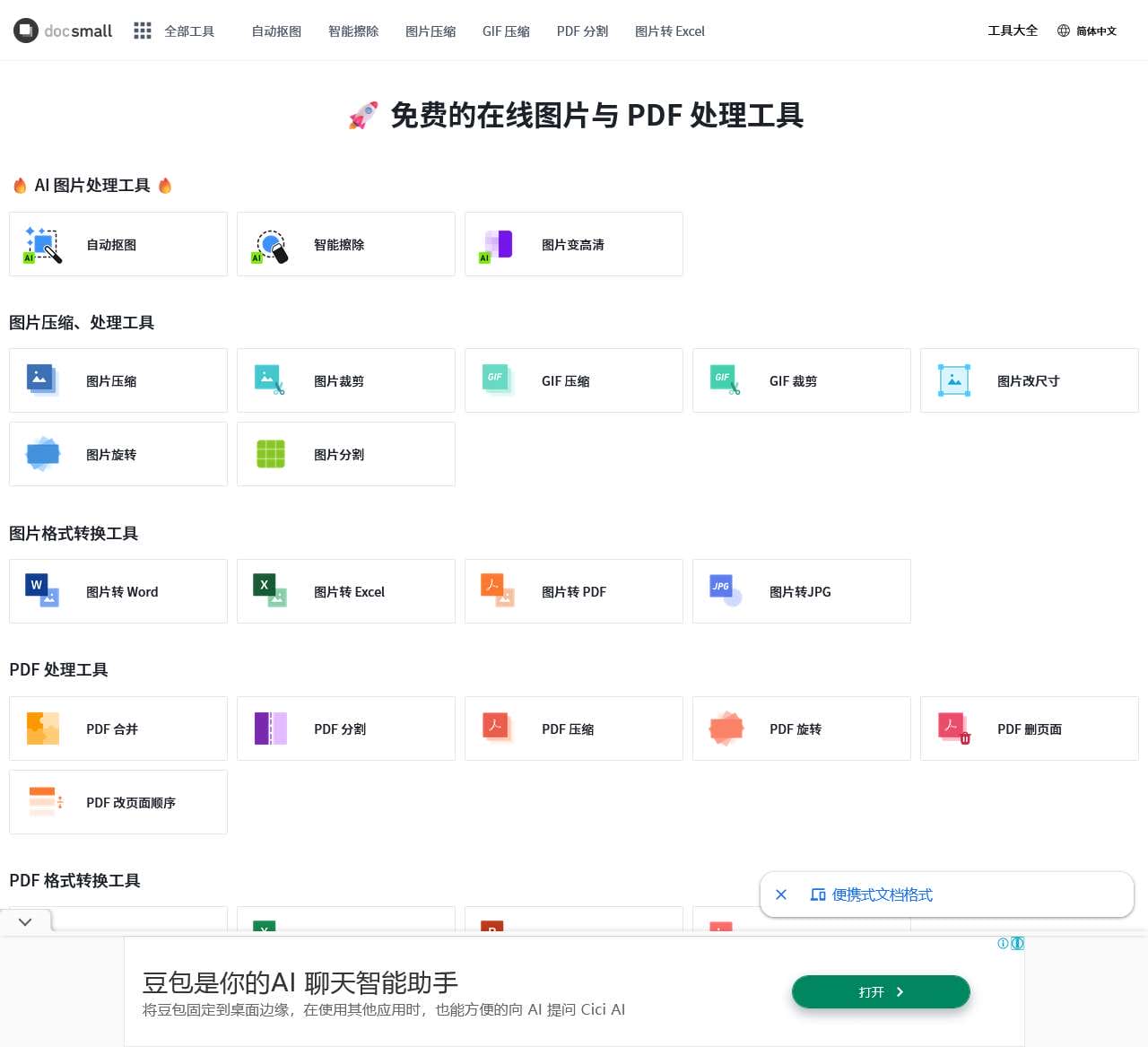Open the 图片转JPG tool card
Image resolution: width=1148 pixels, height=1047 pixels.
801,591
